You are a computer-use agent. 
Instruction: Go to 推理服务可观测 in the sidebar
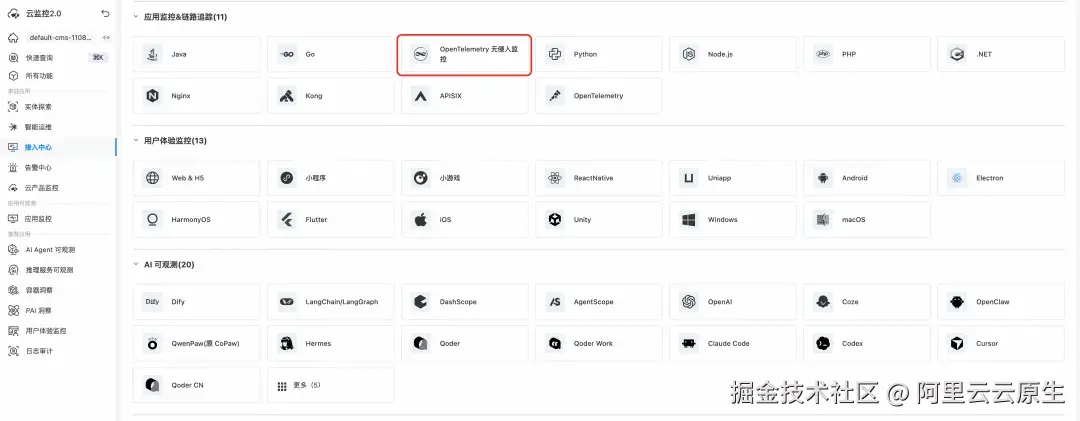(x=58, y=269)
